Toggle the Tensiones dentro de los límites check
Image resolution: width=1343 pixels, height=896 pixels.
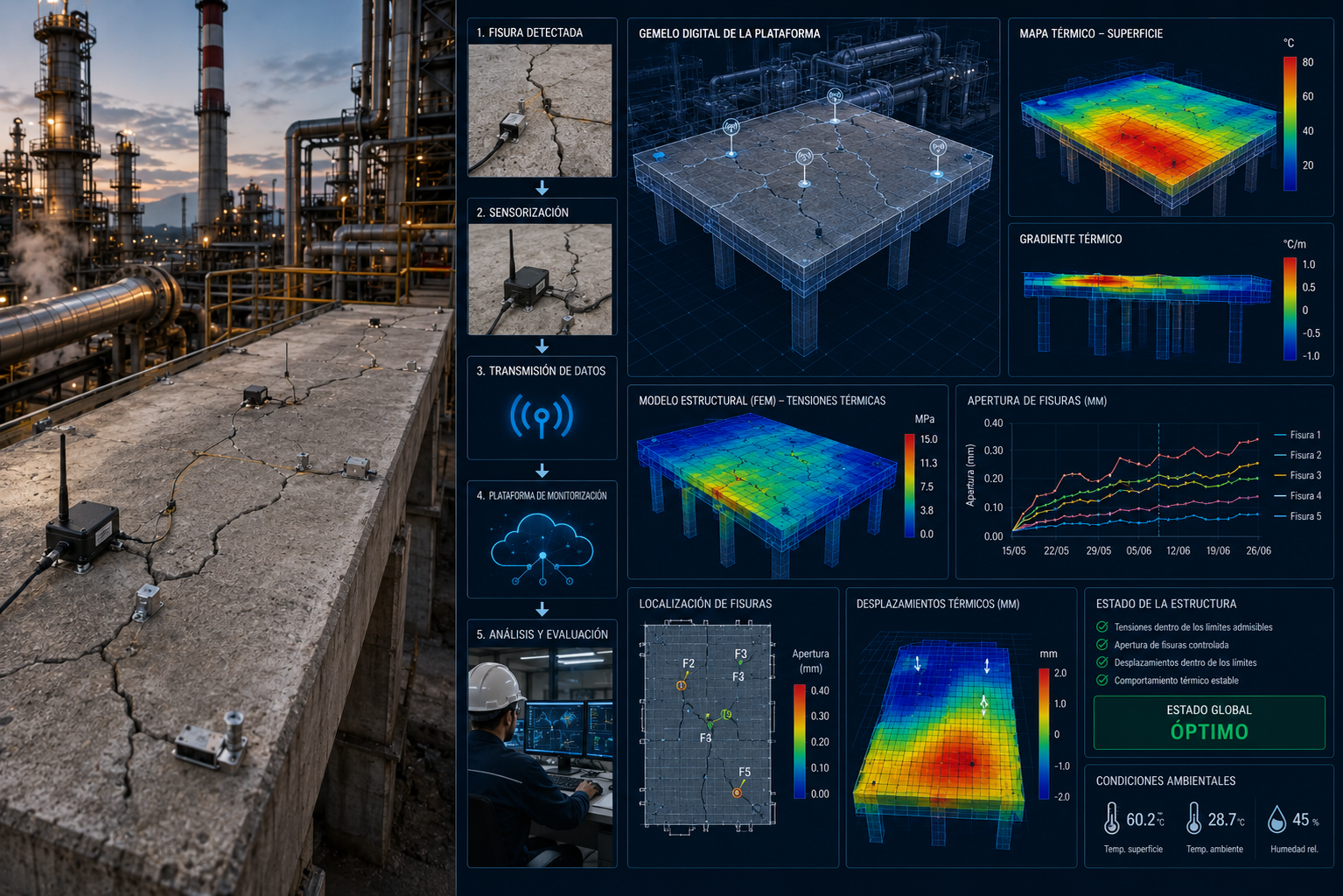tap(1102, 626)
